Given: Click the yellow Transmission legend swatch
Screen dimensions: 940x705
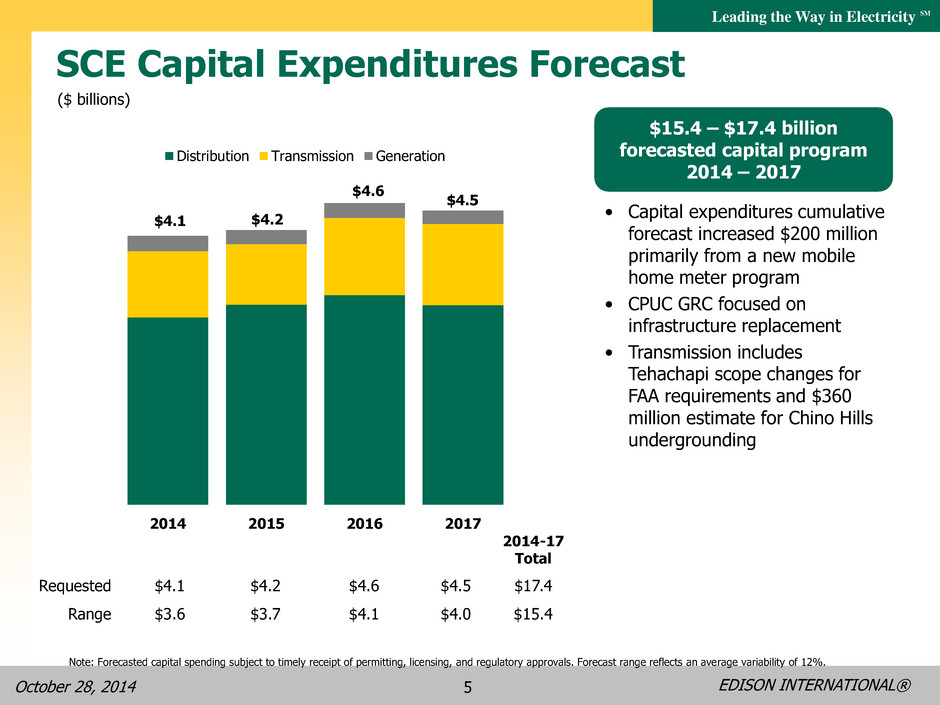Looking at the screenshot, I should [x=264, y=156].
